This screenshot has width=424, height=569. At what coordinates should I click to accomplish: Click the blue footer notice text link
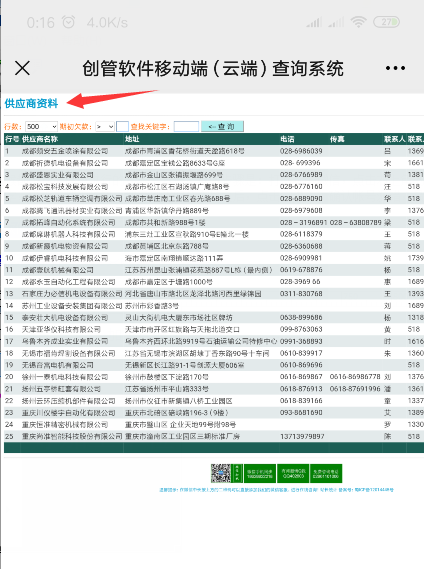(x=276, y=490)
